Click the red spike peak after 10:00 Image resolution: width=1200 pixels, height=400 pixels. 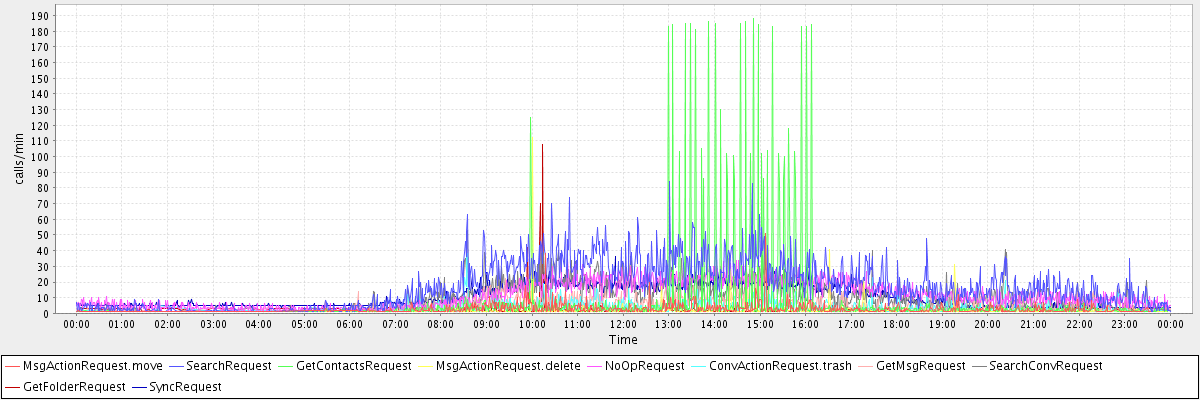click(542, 145)
